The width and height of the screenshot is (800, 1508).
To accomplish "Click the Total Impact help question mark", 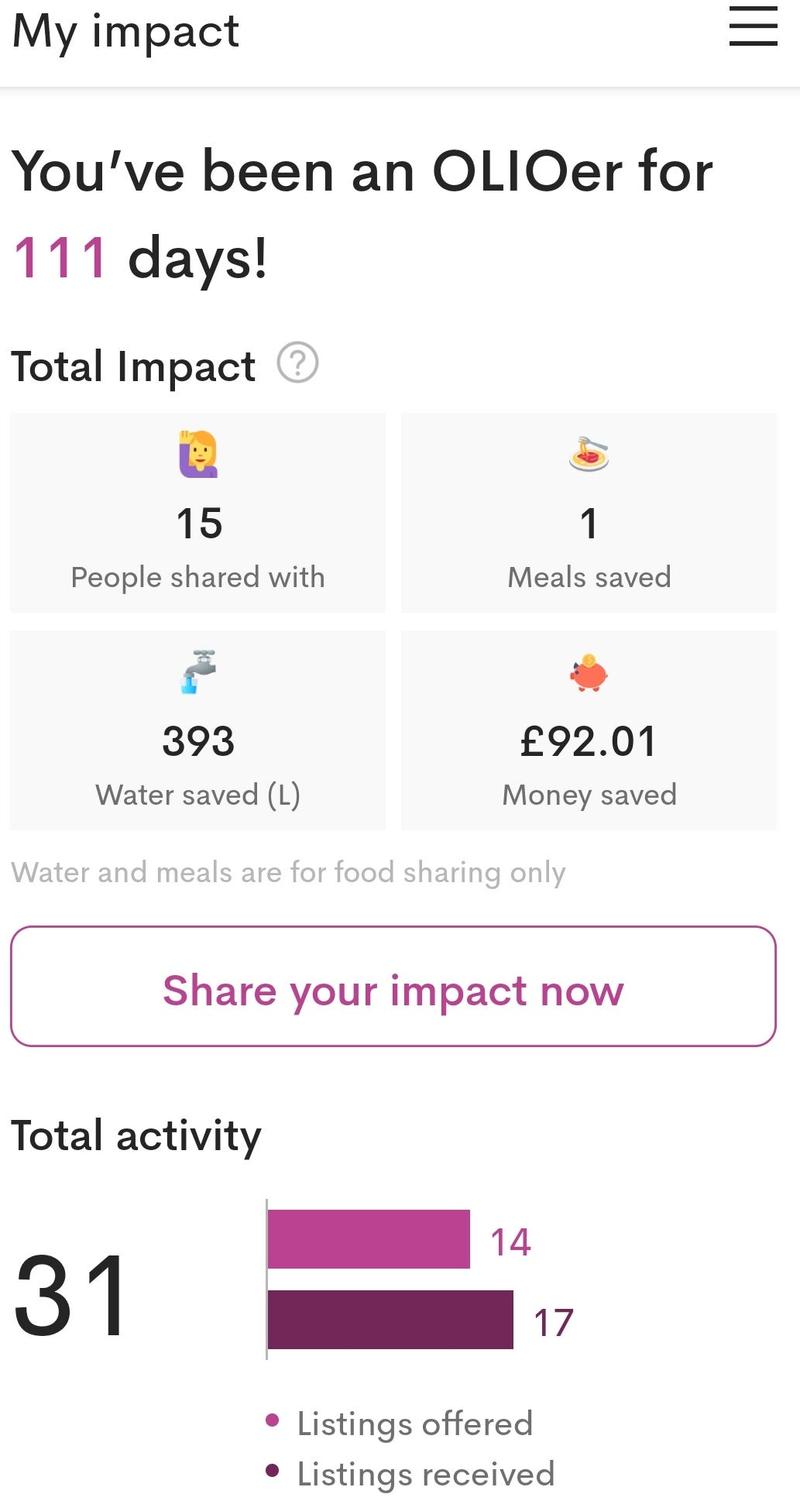I will 297,363.
